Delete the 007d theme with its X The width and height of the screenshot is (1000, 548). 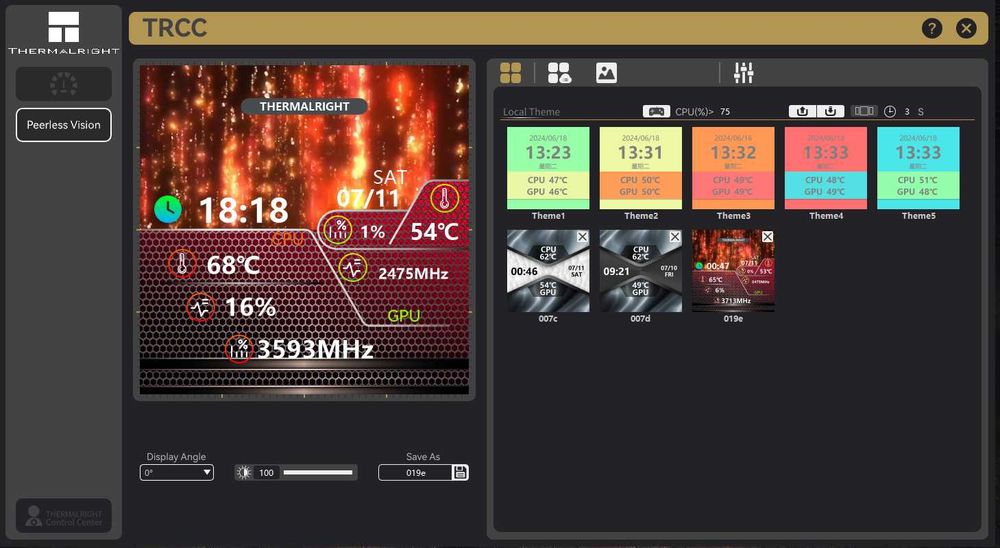[675, 237]
